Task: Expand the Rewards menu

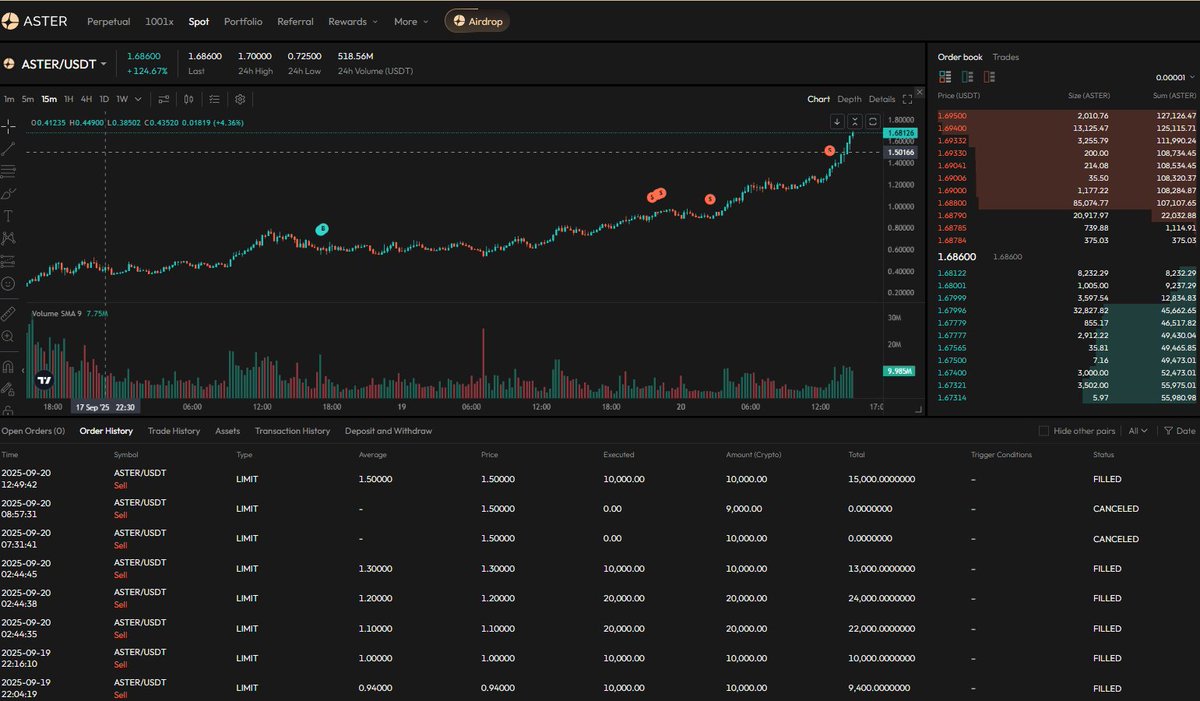Action: pos(353,21)
